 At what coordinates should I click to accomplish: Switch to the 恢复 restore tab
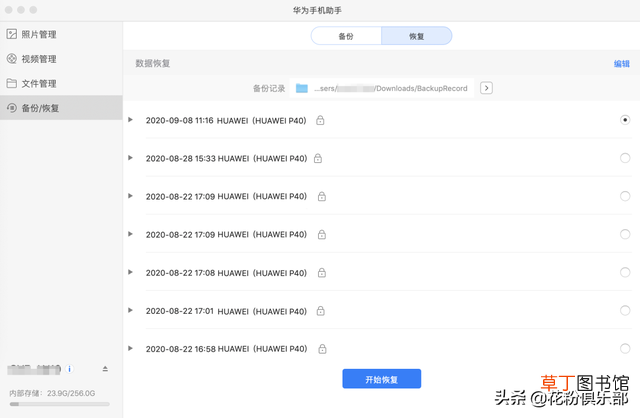417,36
